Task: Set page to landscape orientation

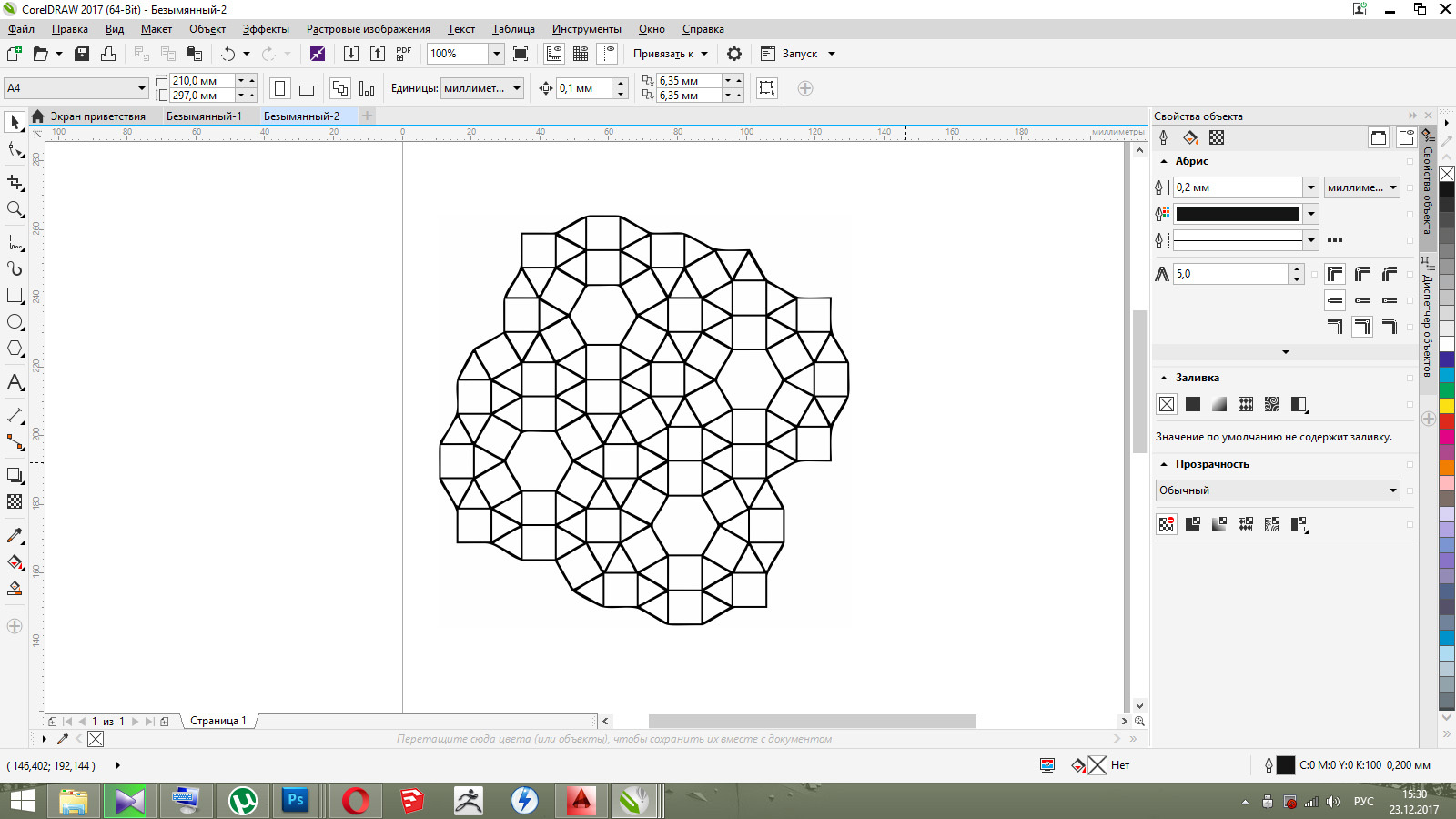Action: (x=307, y=88)
